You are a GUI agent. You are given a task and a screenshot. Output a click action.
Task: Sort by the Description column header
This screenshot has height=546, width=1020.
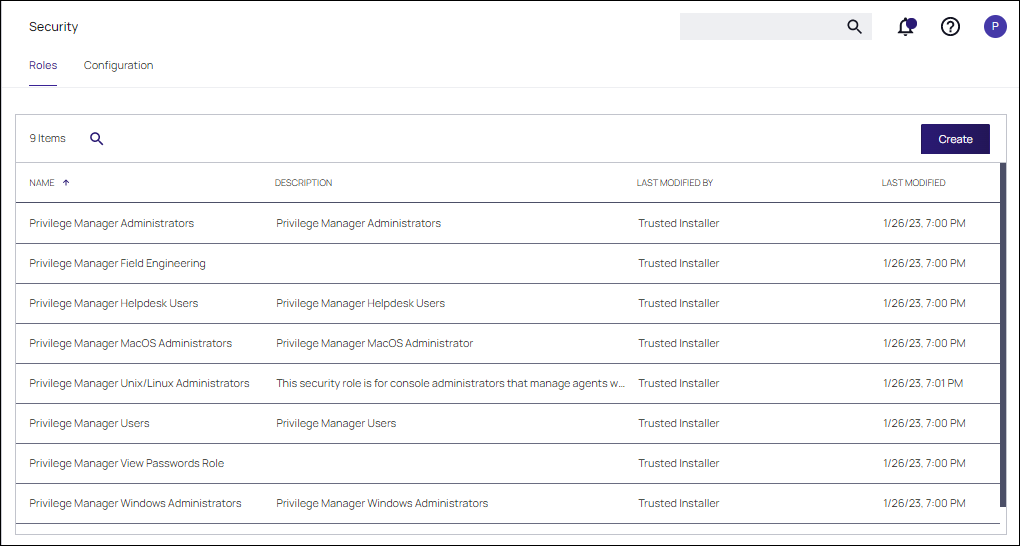(x=303, y=183)
